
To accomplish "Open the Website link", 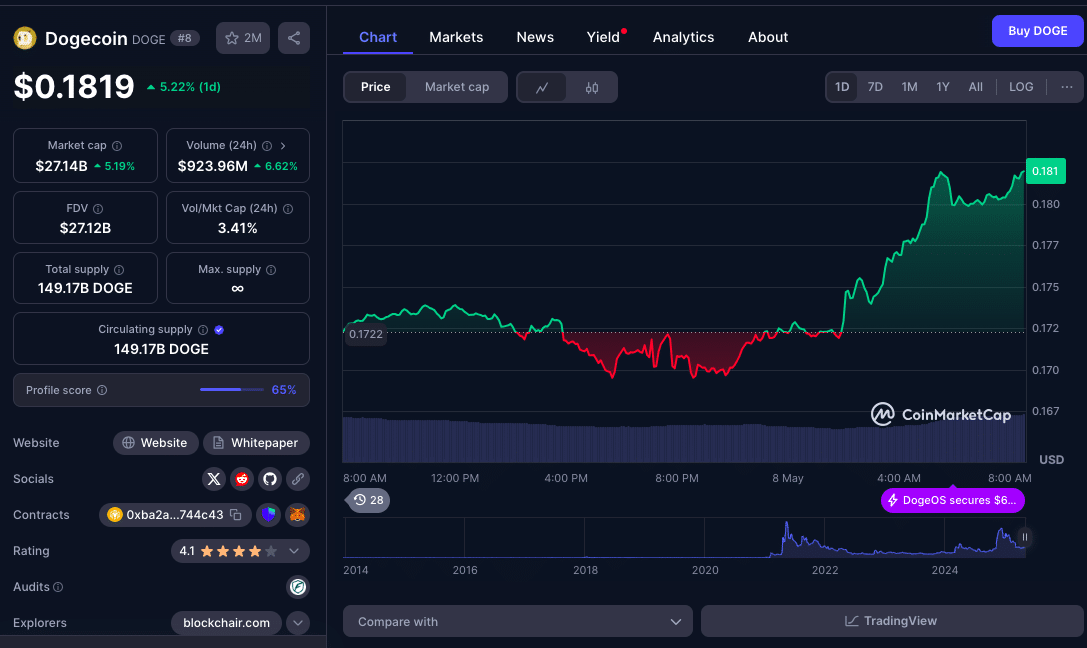I will point(155,443).
